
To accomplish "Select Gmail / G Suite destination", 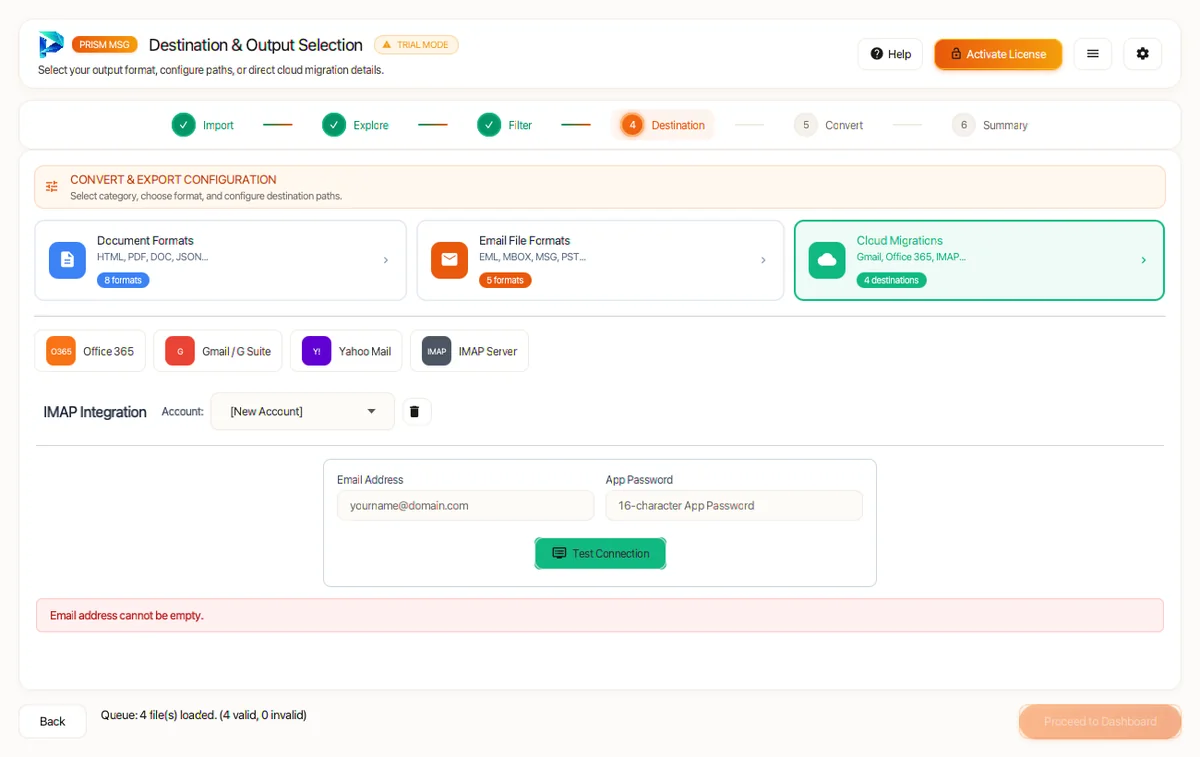I will (218, 351).
